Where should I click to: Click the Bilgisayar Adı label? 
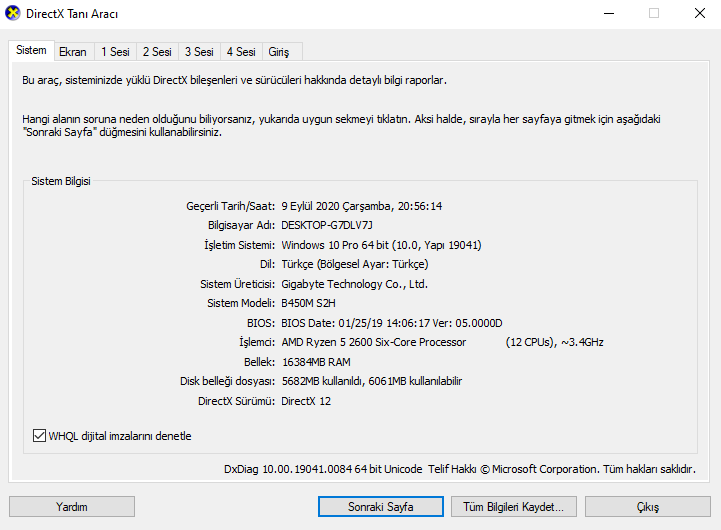[241, 226]
